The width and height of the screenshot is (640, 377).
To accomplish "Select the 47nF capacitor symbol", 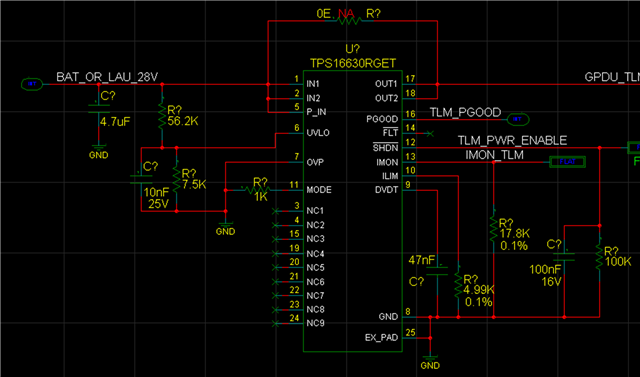I will coord(437,271).
